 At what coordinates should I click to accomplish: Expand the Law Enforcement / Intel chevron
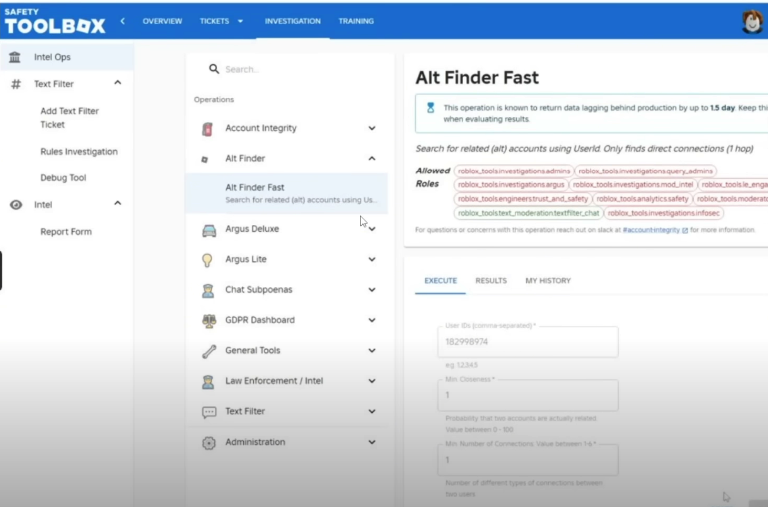click(372, 381)
